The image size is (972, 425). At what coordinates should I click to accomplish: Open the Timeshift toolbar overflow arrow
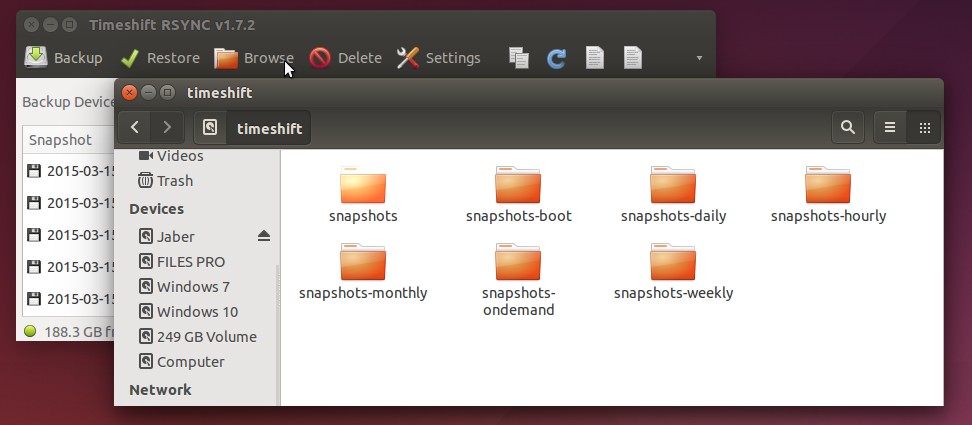(699, 58)
